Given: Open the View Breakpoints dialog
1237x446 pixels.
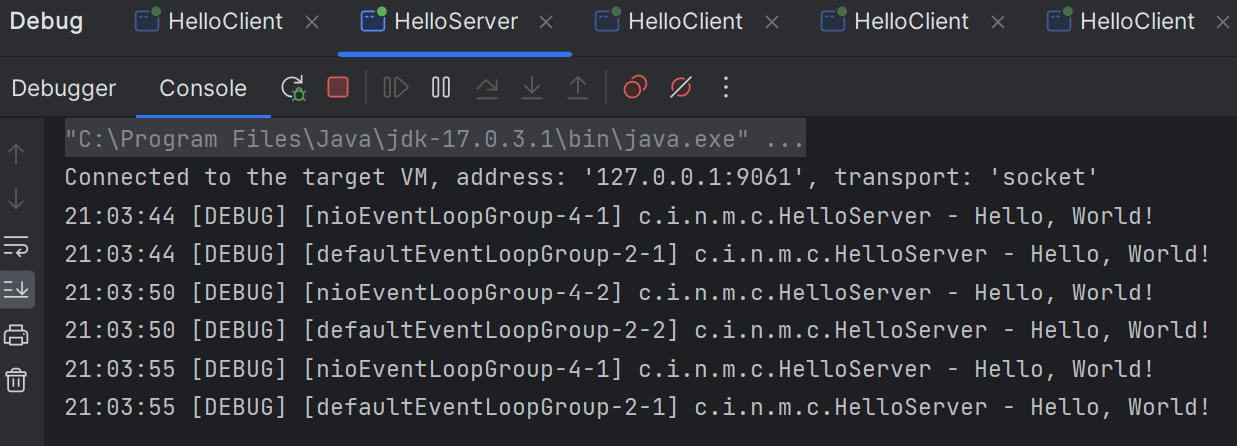Looking at the screenshot, I should [x=634, y=88].
